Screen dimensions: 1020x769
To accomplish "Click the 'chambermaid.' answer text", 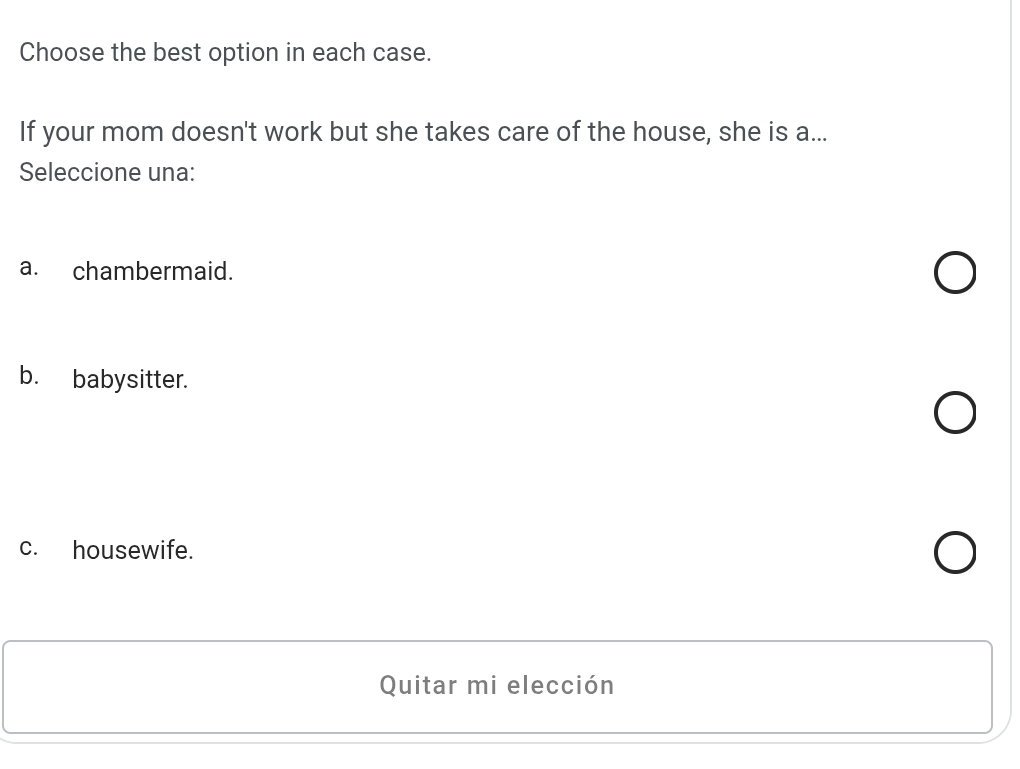I will pos(153,271).
